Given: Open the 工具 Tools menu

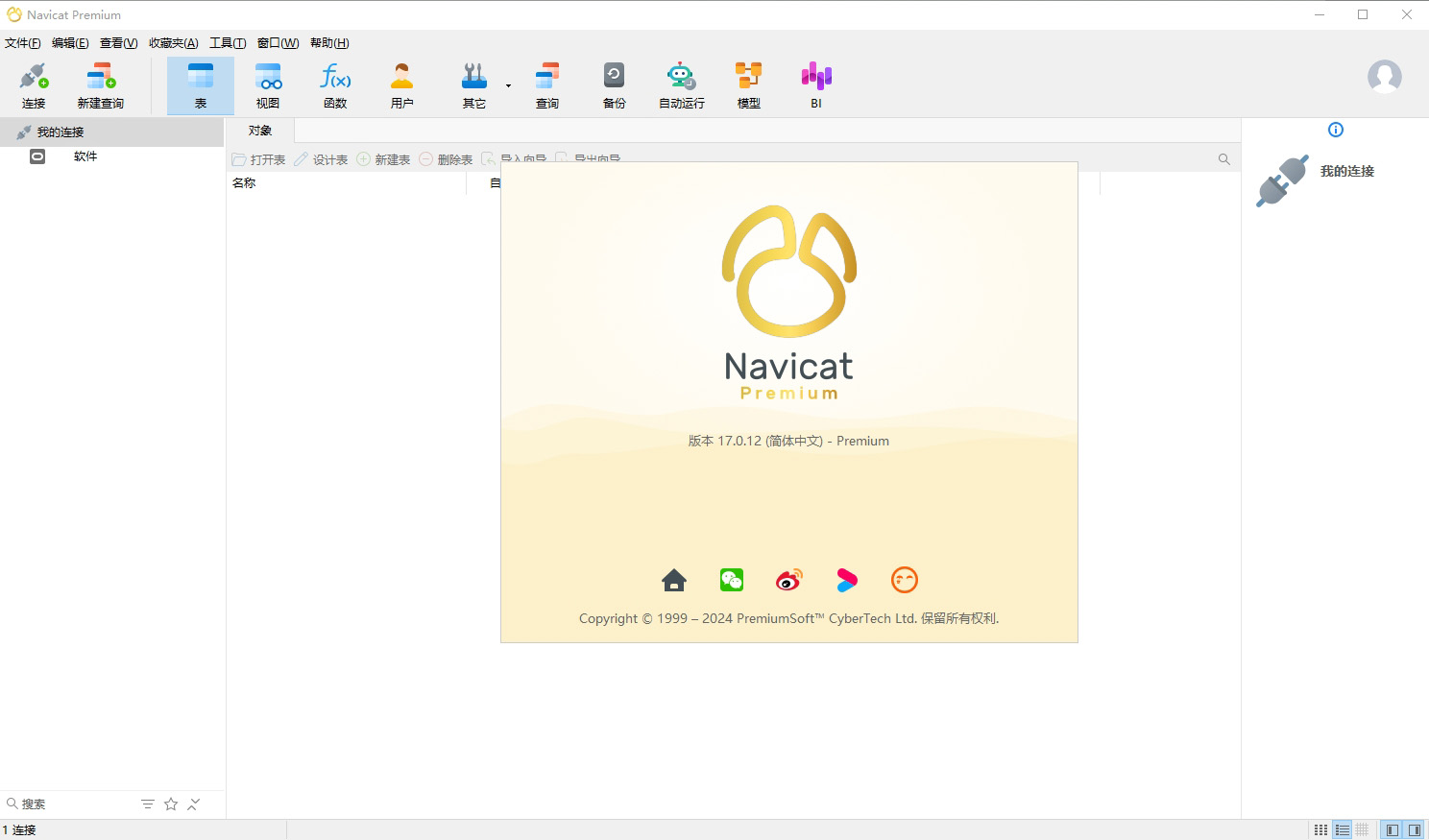Looking at the screenshot, I should pos(228,43).
